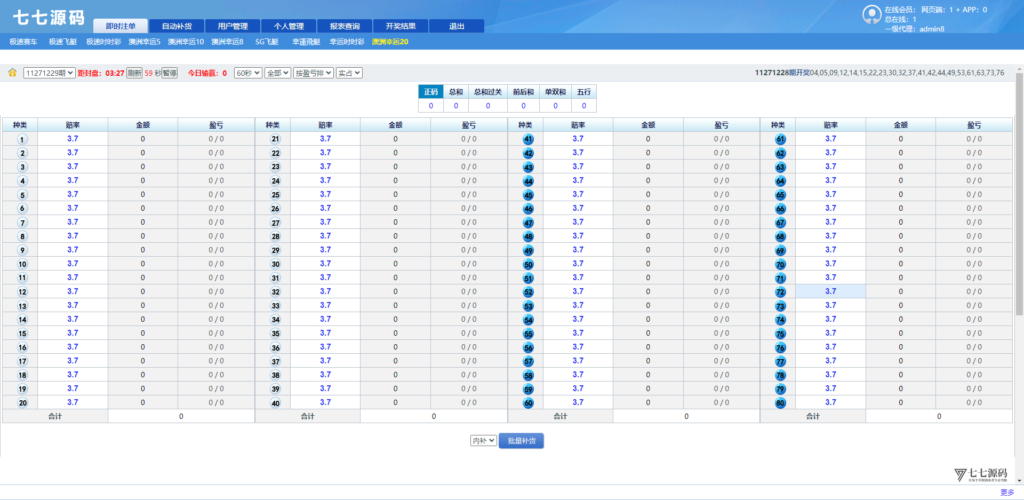This screenshot has width=1024, height=500.
Task: Open the 澳洲幸运10 game link
Action: point(185,42)
